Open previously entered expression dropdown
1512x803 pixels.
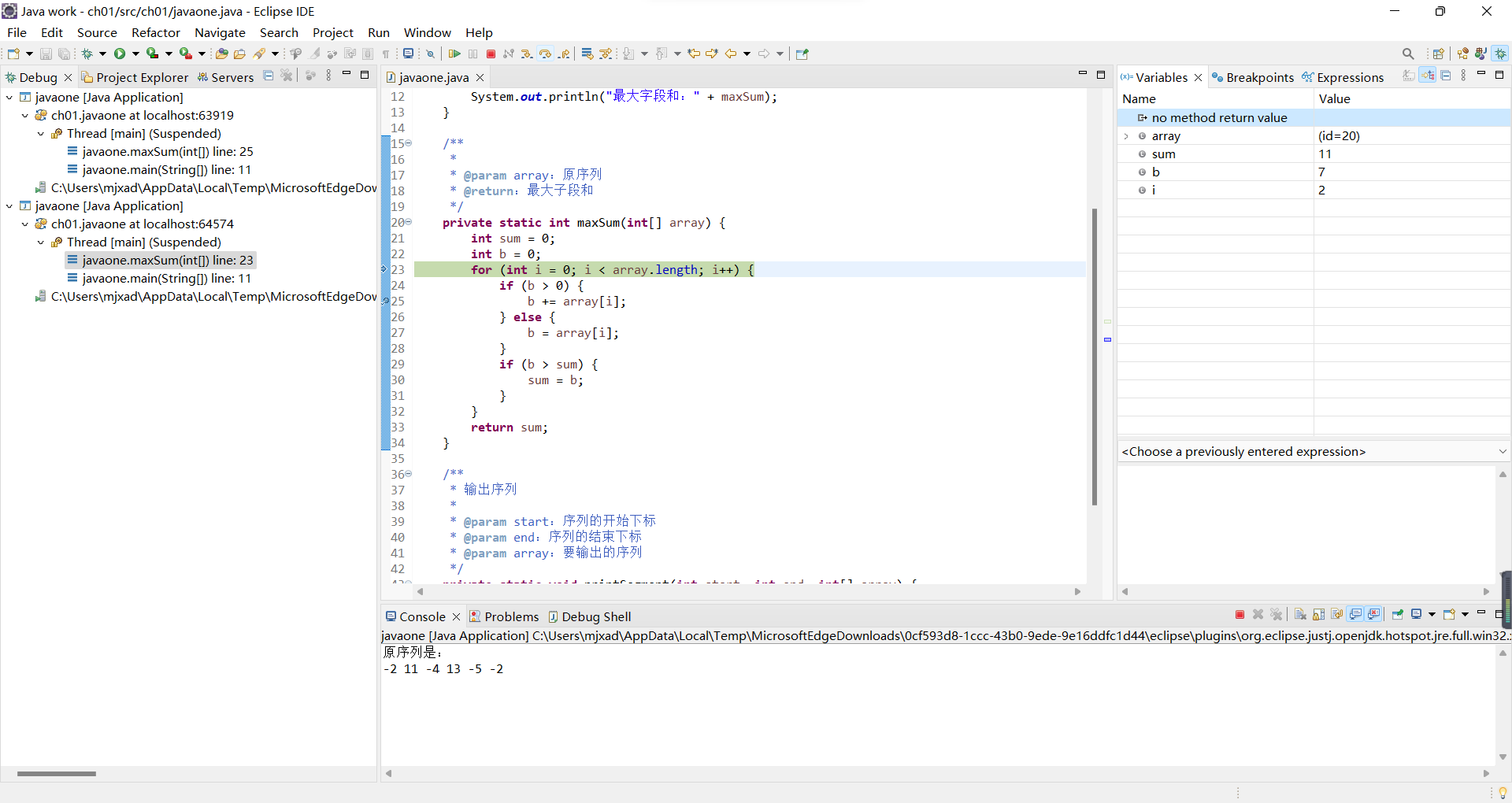tap(1503, 452)
